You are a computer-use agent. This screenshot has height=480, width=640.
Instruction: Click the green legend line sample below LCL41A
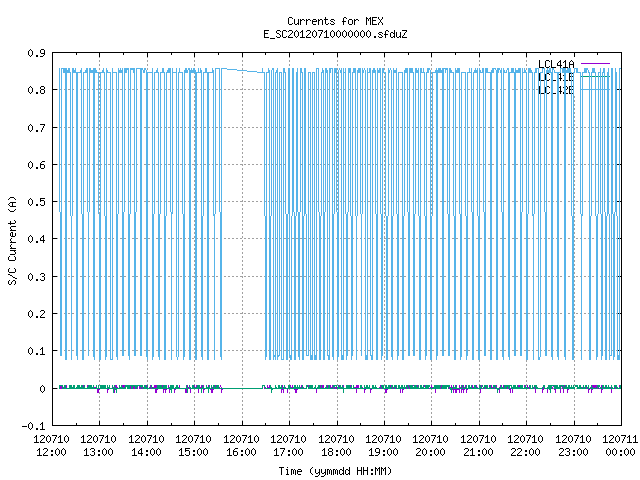[595, 76]
